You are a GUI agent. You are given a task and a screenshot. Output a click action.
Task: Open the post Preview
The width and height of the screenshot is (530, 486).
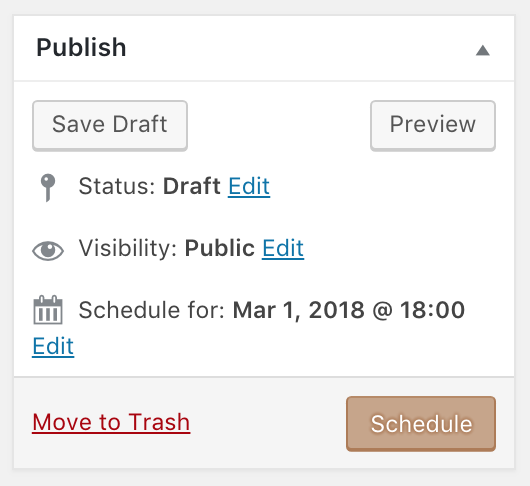(x=433, y=125)
